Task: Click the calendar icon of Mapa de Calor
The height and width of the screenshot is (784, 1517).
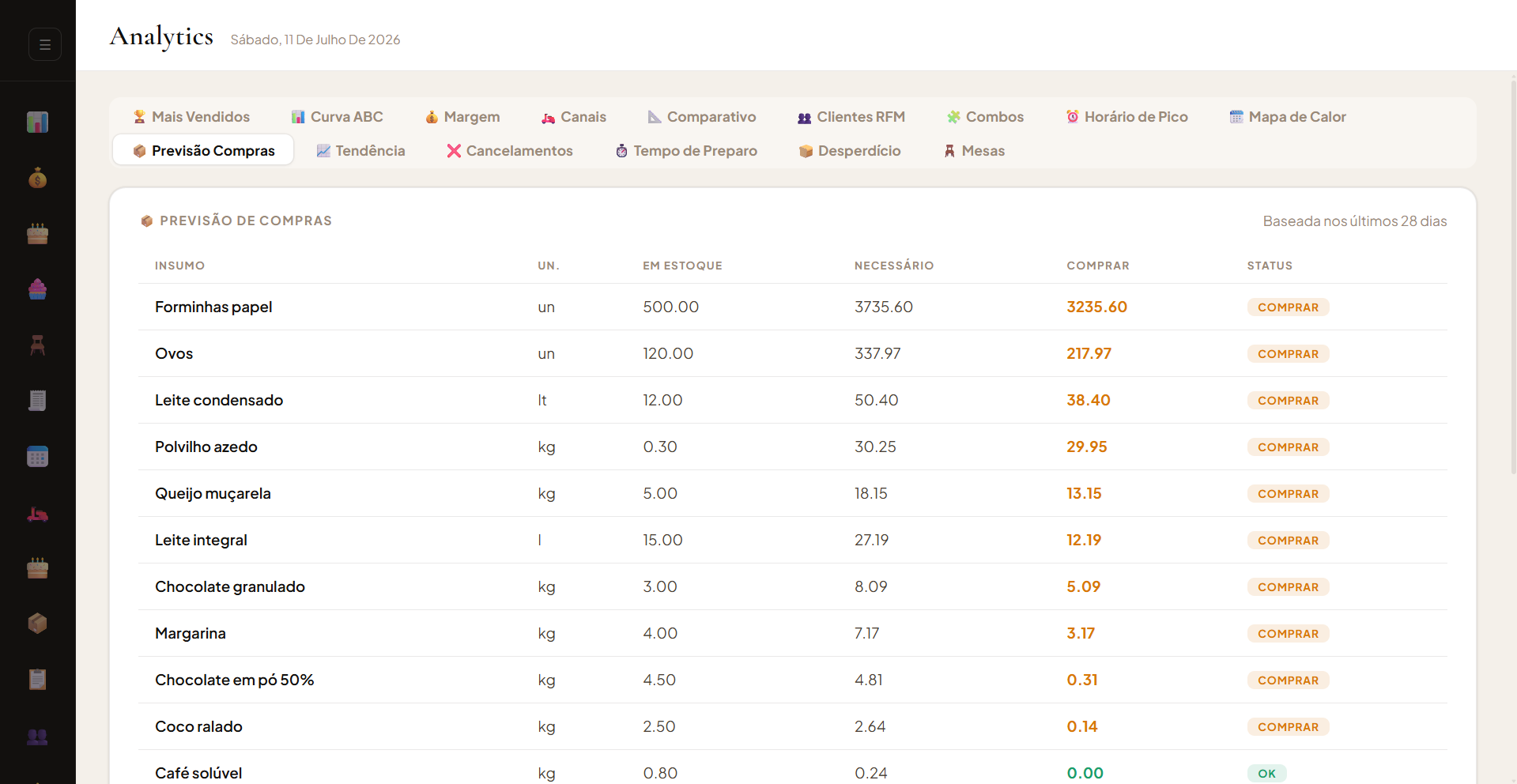Action: (x=1236, y=117)
